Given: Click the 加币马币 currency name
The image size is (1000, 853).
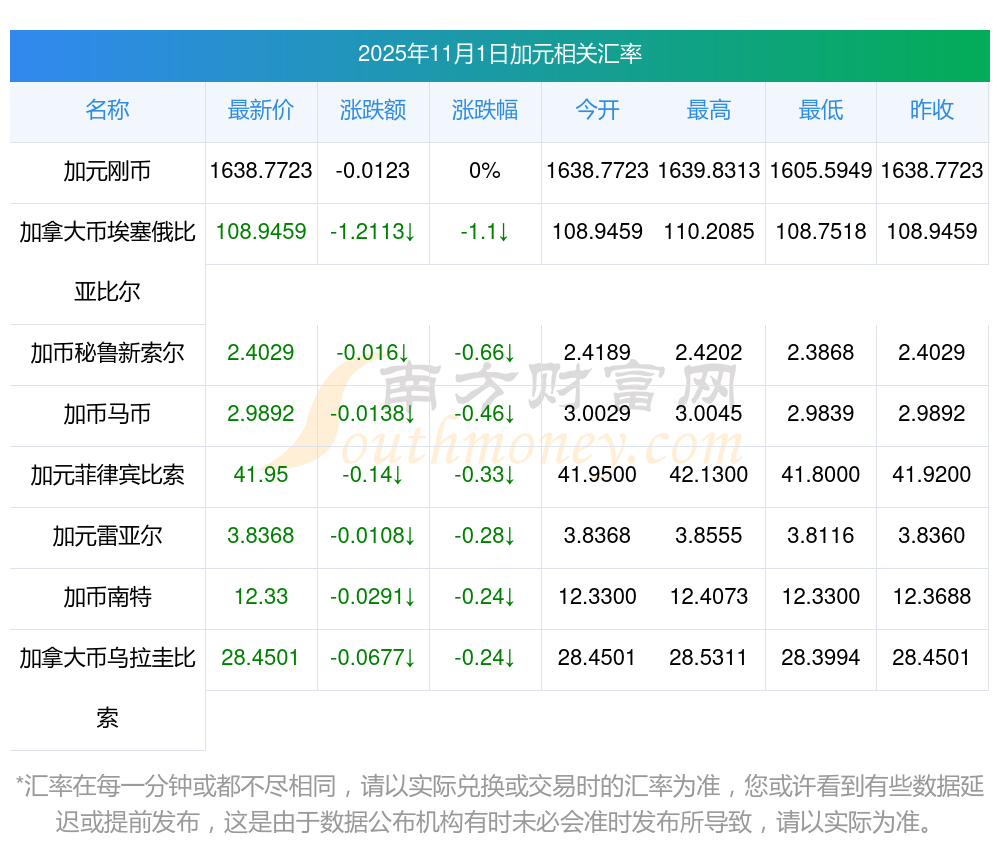Looking at the screenshot, I should coord(107,414).
